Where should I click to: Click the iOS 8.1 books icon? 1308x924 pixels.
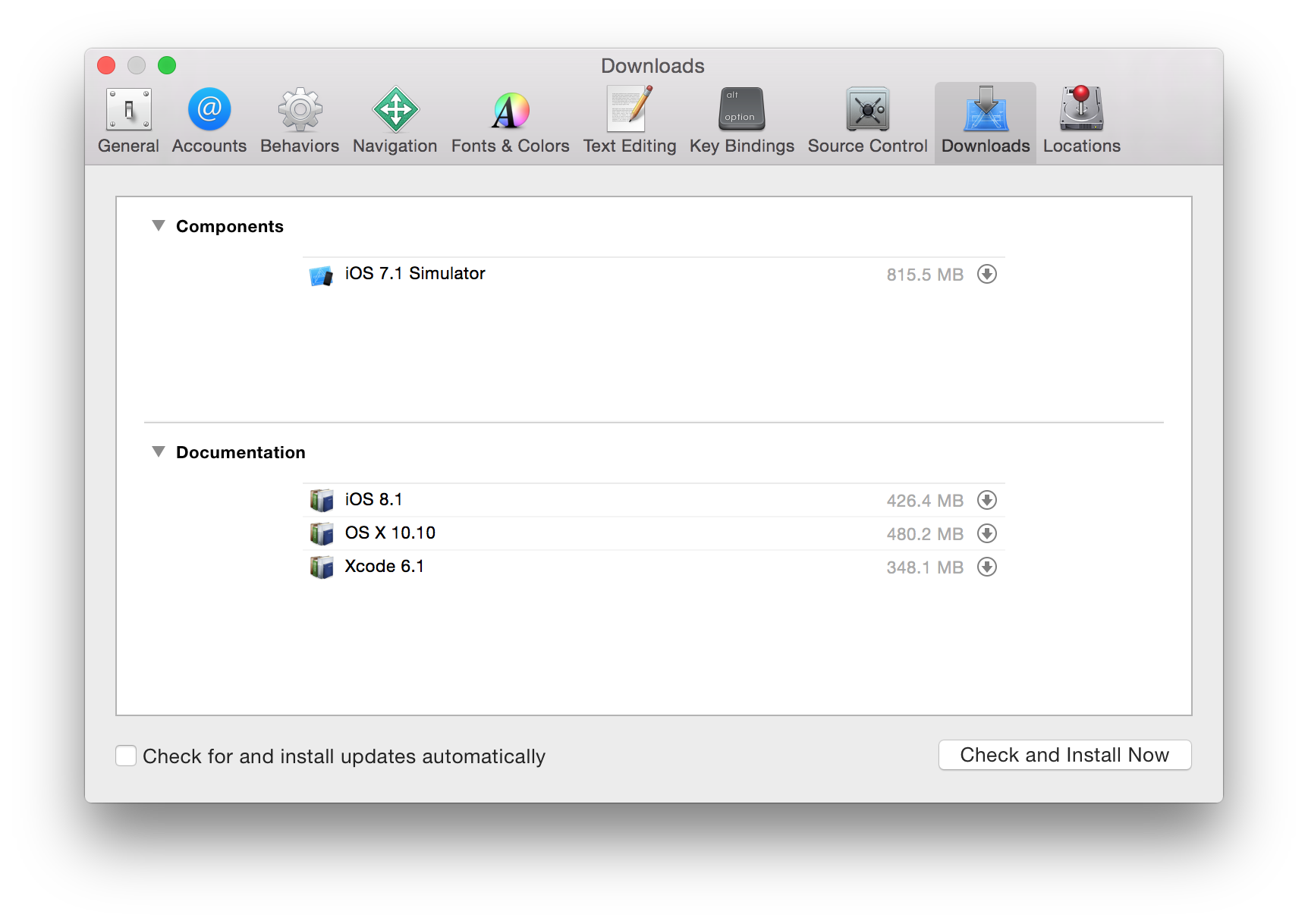(322, 500)
